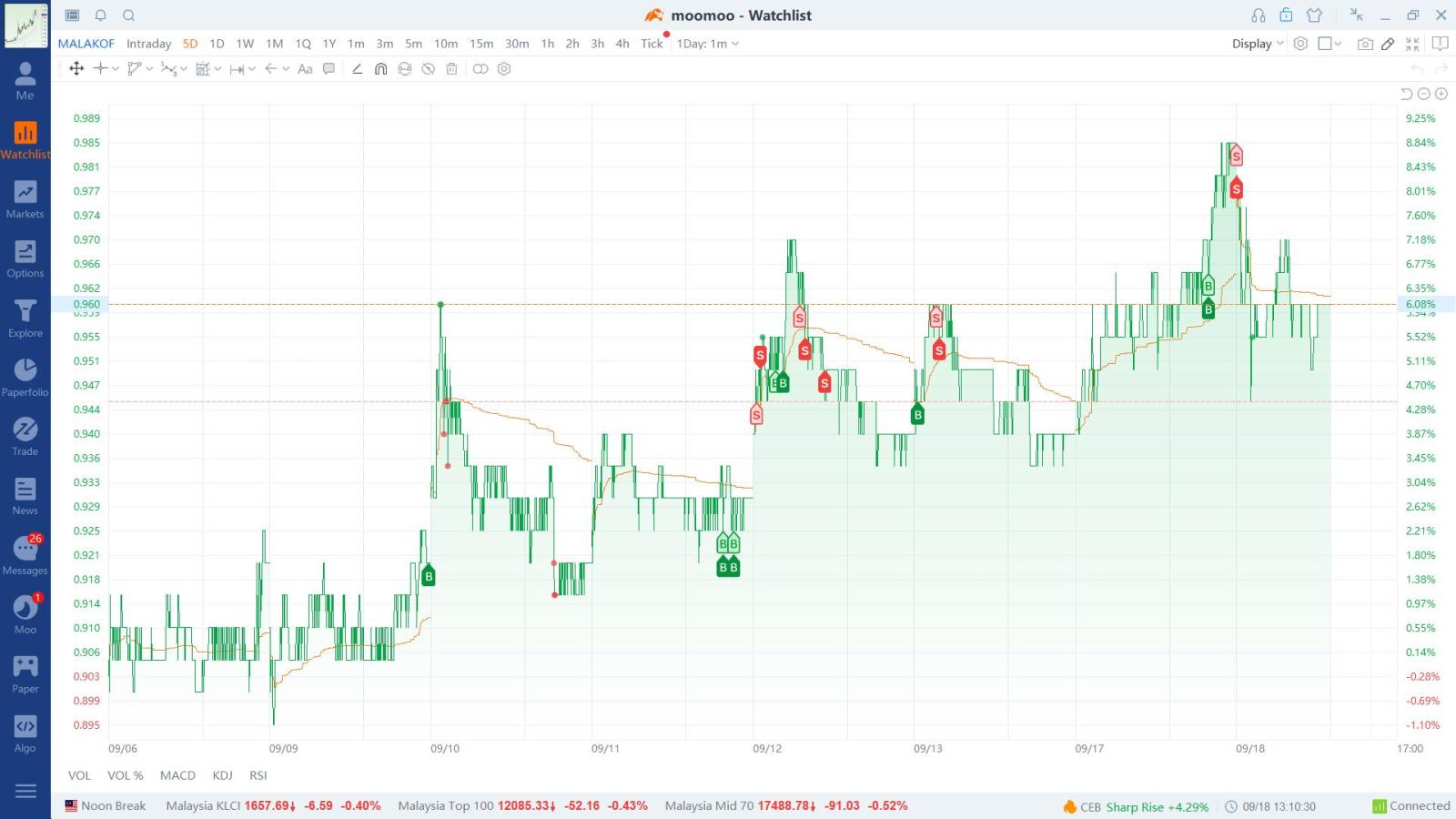Open the Display dropdown
This screenshot has height=819, width=1456.
coord(1258,44)
